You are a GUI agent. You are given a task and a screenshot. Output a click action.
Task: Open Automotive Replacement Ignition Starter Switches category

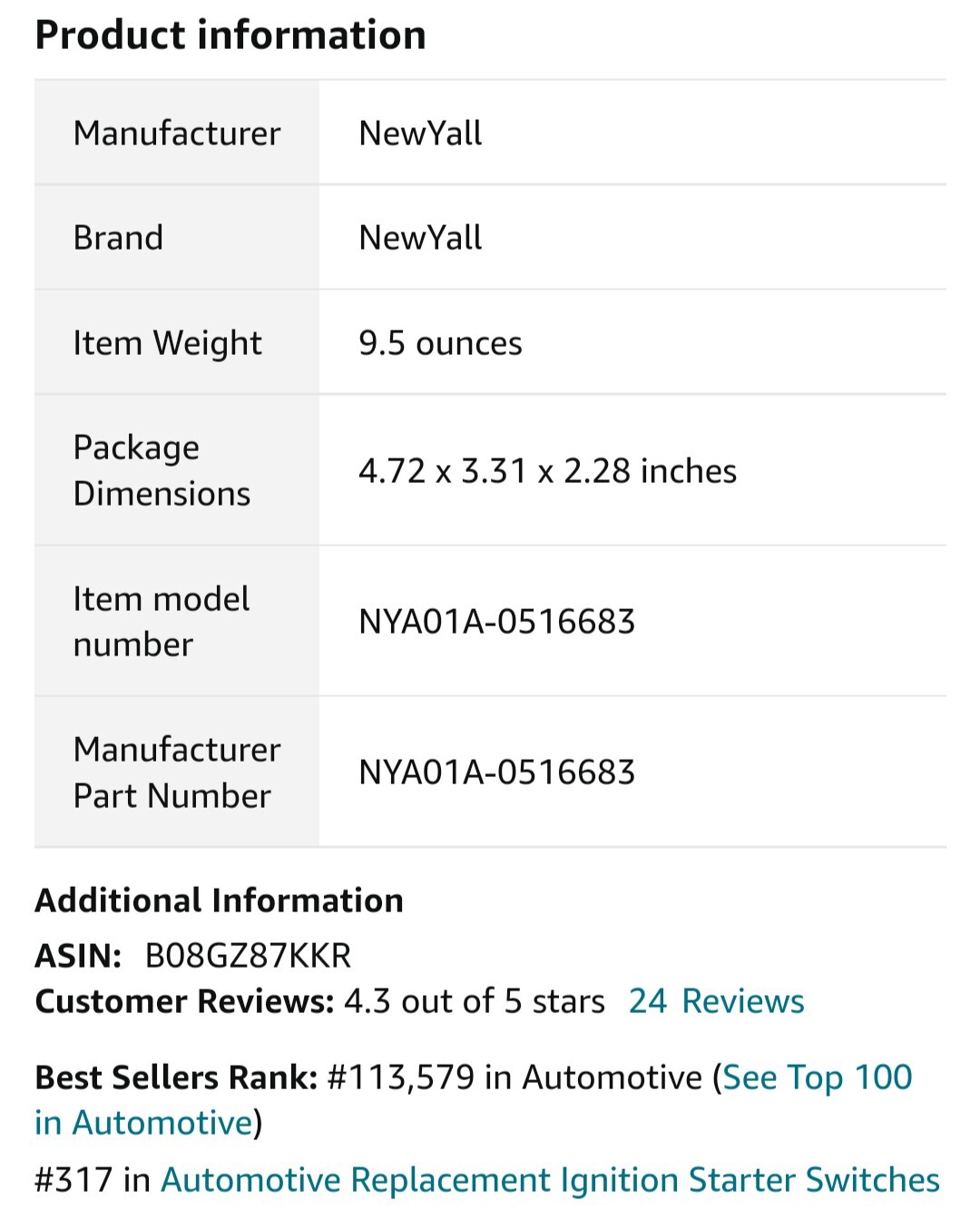(550, 1180)
